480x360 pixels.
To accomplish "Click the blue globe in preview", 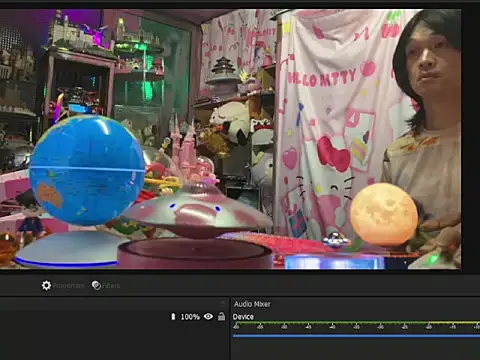I will pos(87,170).
